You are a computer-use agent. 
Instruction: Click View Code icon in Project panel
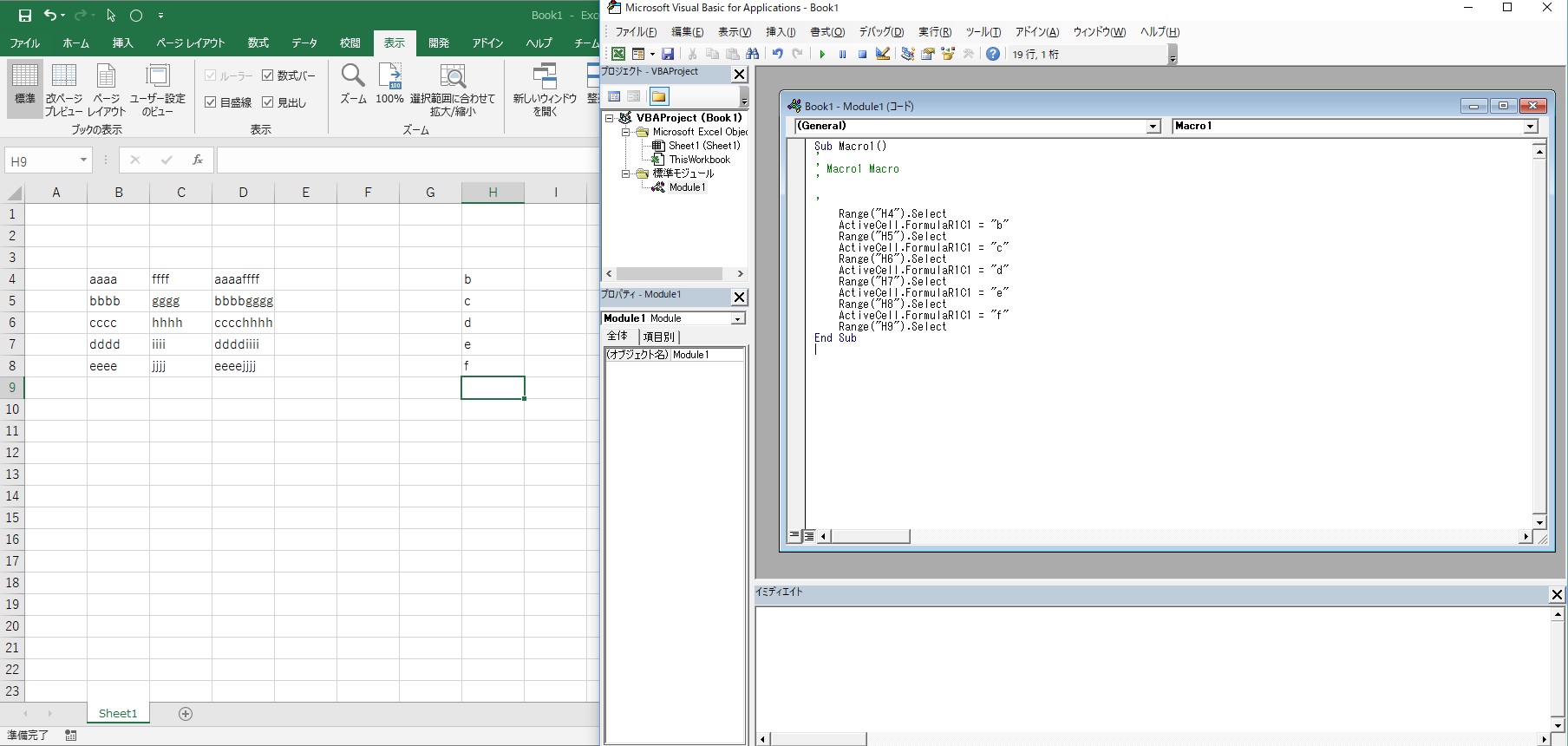pyautogui.click(x=614, y=96)
